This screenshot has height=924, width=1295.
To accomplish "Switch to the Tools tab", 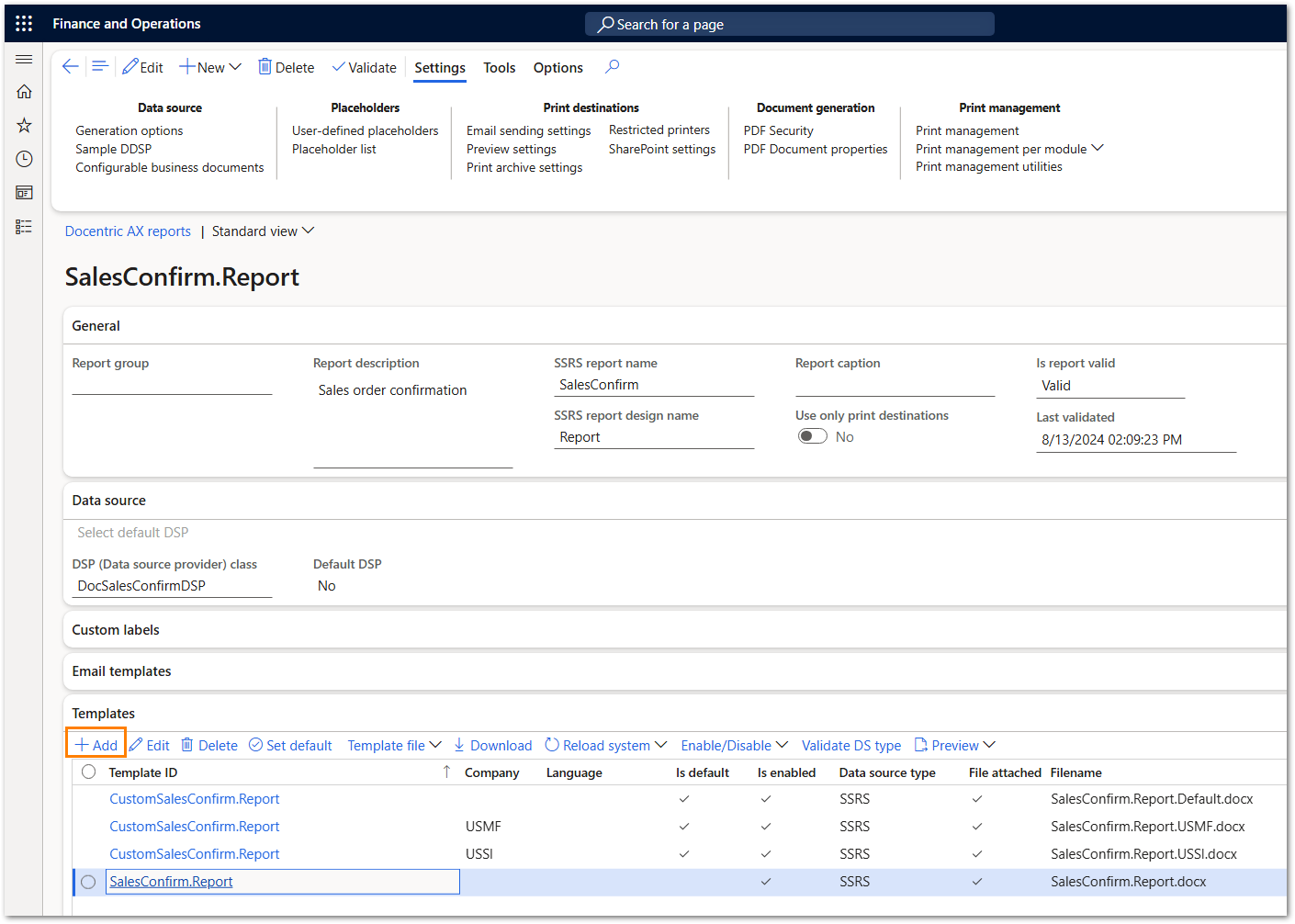I will [499, 68].
